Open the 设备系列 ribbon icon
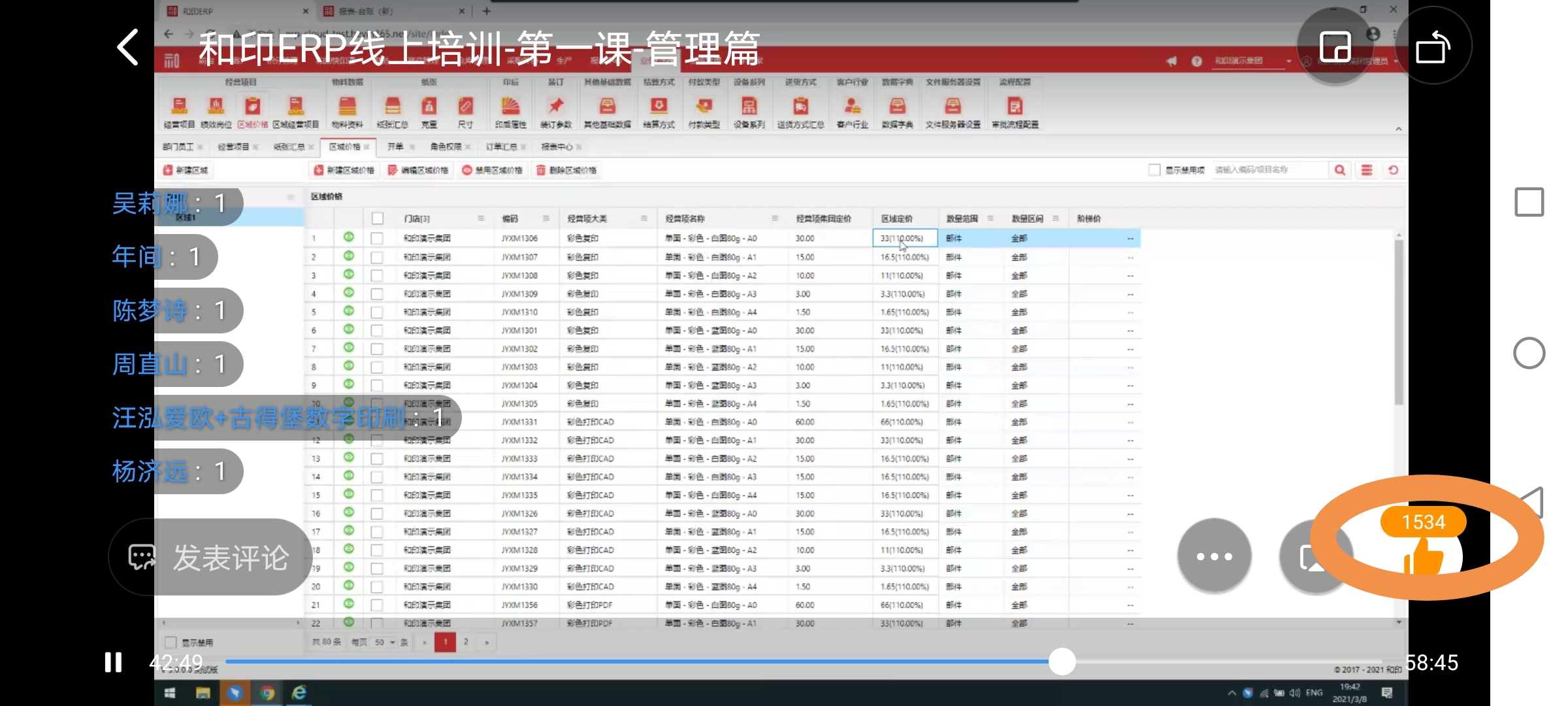This screenshot has width=1568, height=706. [x=749, y=112]
